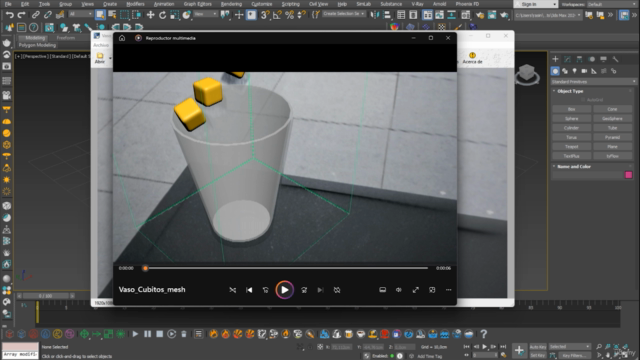Activate the Select and Move tool
The image size is (640, 360).
pyautogui.click(x=151, y=15)
